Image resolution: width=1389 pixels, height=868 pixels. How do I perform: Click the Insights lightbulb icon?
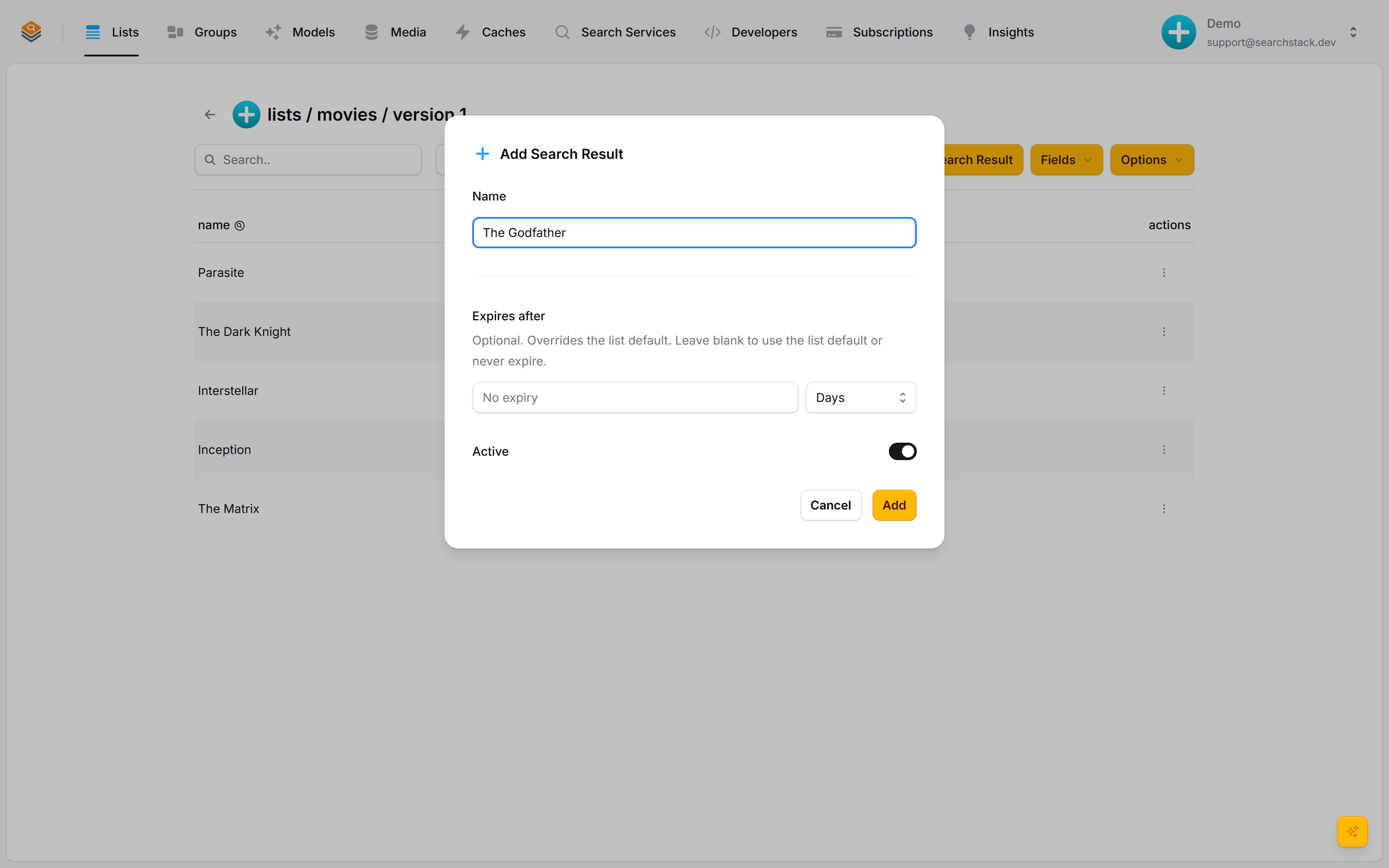(x=969, y=32)
